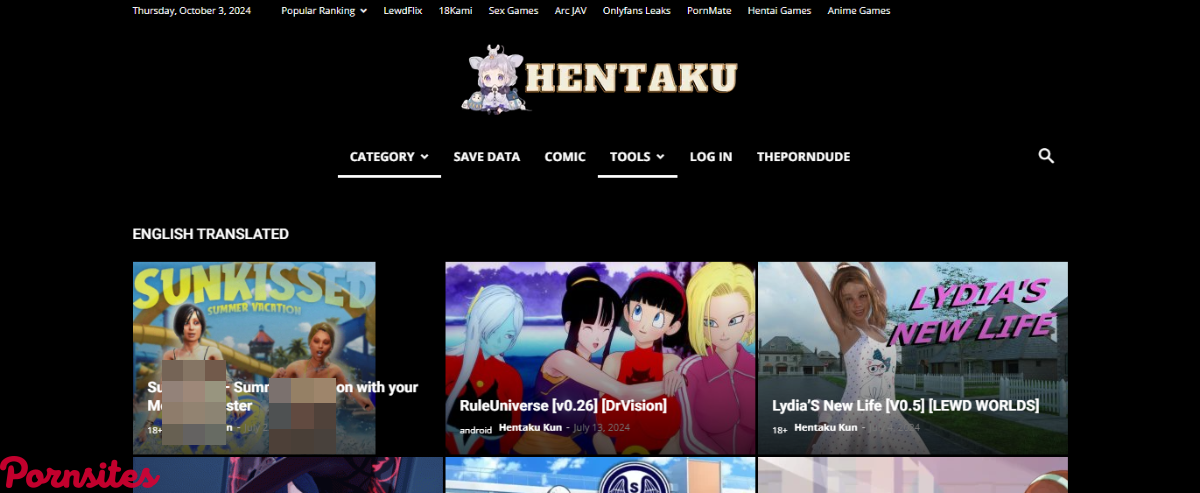This screenshot has width=1200, height=493.
Task: Open RuleUniverse [v0.26] [DrVision] post title
Action: coord(563,406)
